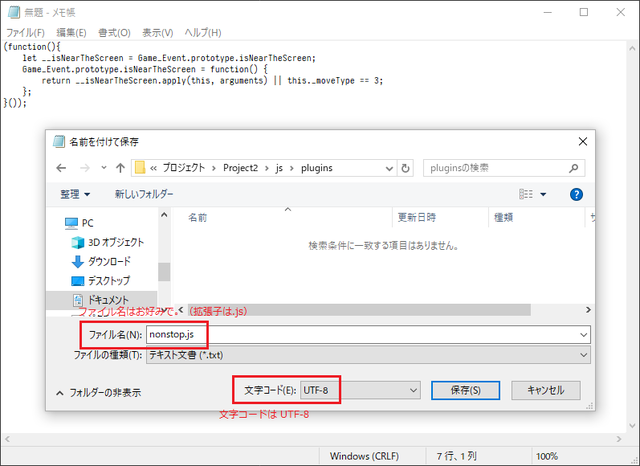640x466 pixels.
Task: Expand the file name history dropdown
Action: click(584, 335)
